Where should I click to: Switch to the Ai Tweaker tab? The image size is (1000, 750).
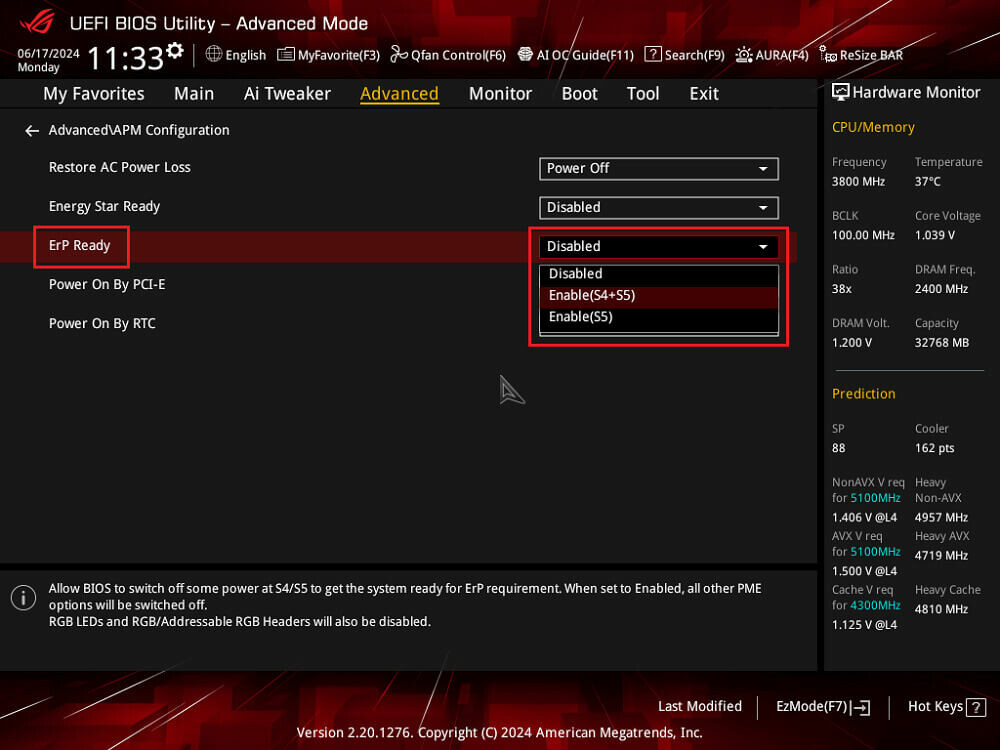tap(287, 94)
